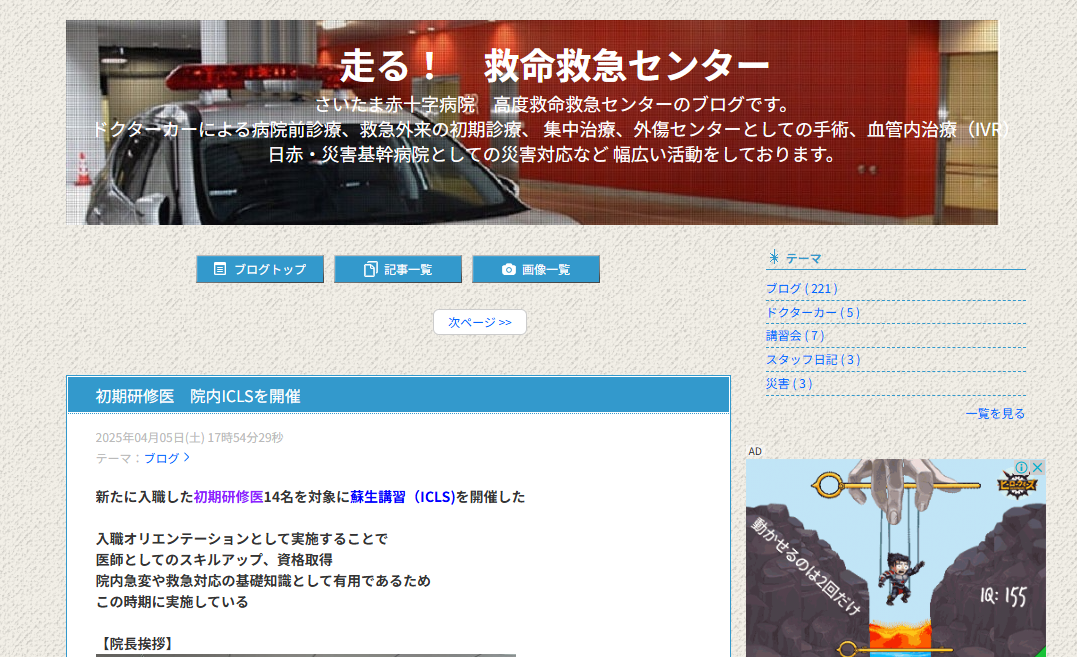Click the camera icon on 画像一覧 button

pos(508,269)
